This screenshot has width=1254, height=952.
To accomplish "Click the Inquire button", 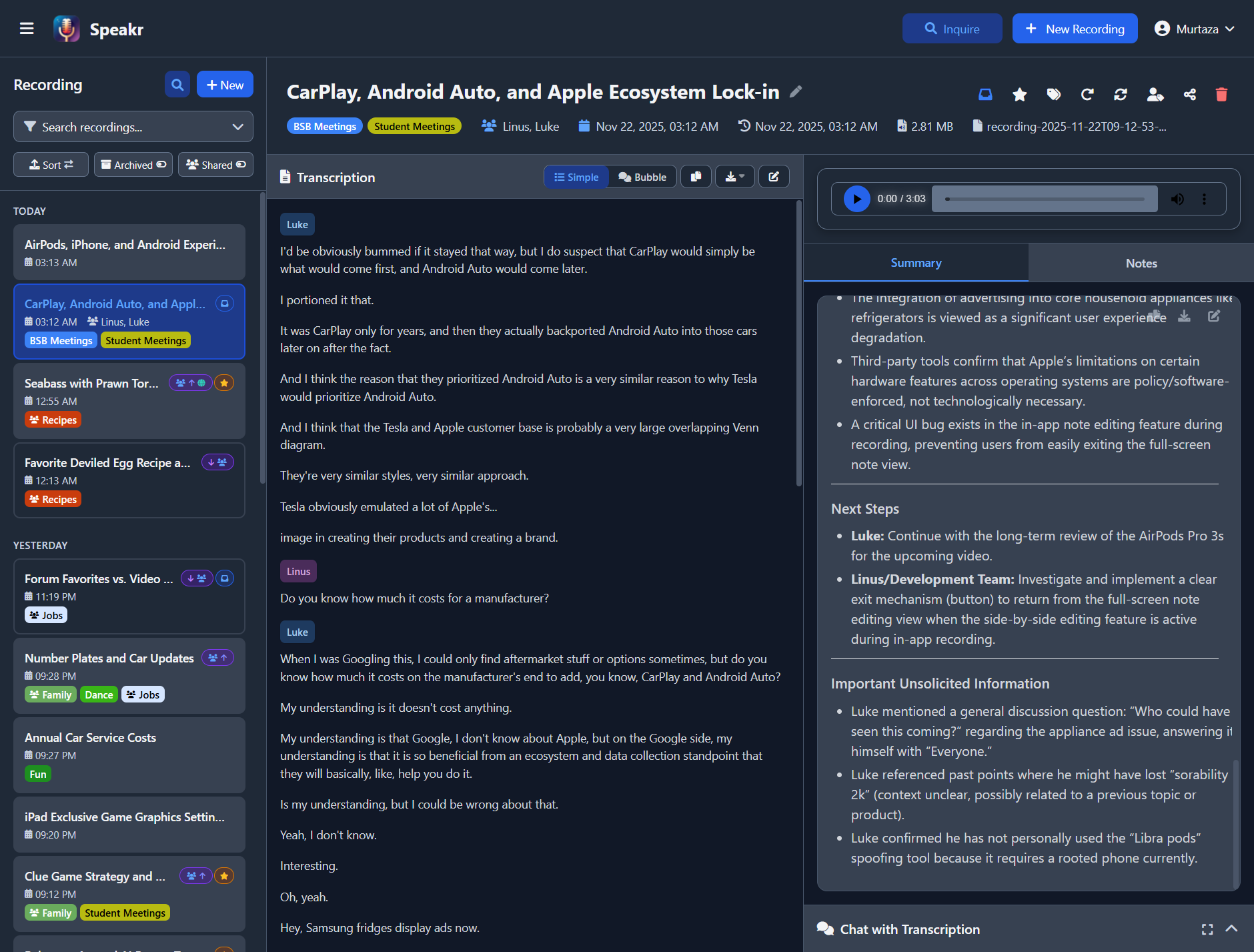I will tap(952, 29).
